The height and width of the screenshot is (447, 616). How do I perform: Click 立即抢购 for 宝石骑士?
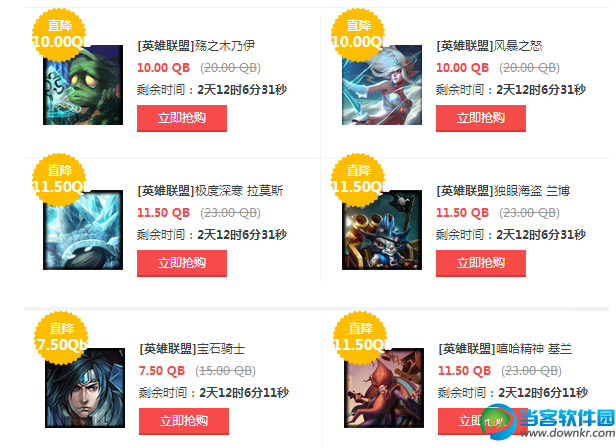pyautogui.click(x=184, y=421)
